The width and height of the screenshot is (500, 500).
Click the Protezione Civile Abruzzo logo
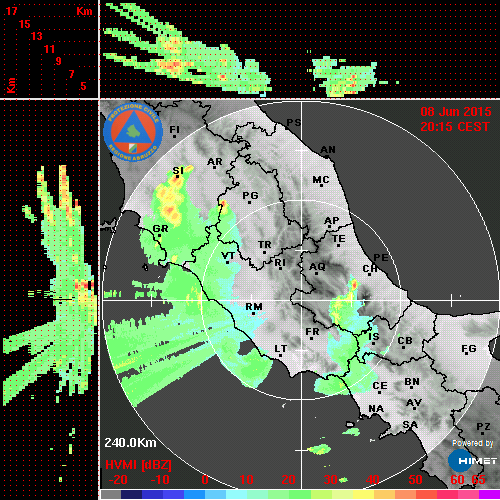133,132
